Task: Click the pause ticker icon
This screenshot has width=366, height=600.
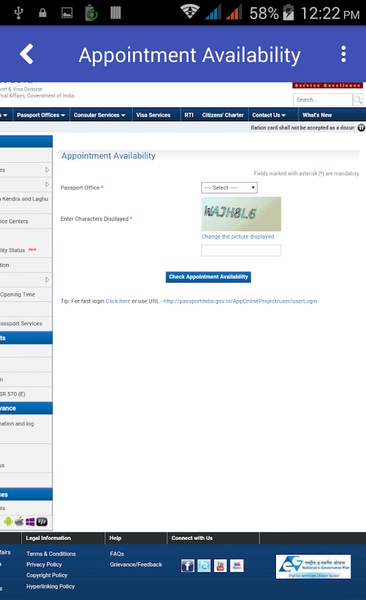Action: coord(361,127)
